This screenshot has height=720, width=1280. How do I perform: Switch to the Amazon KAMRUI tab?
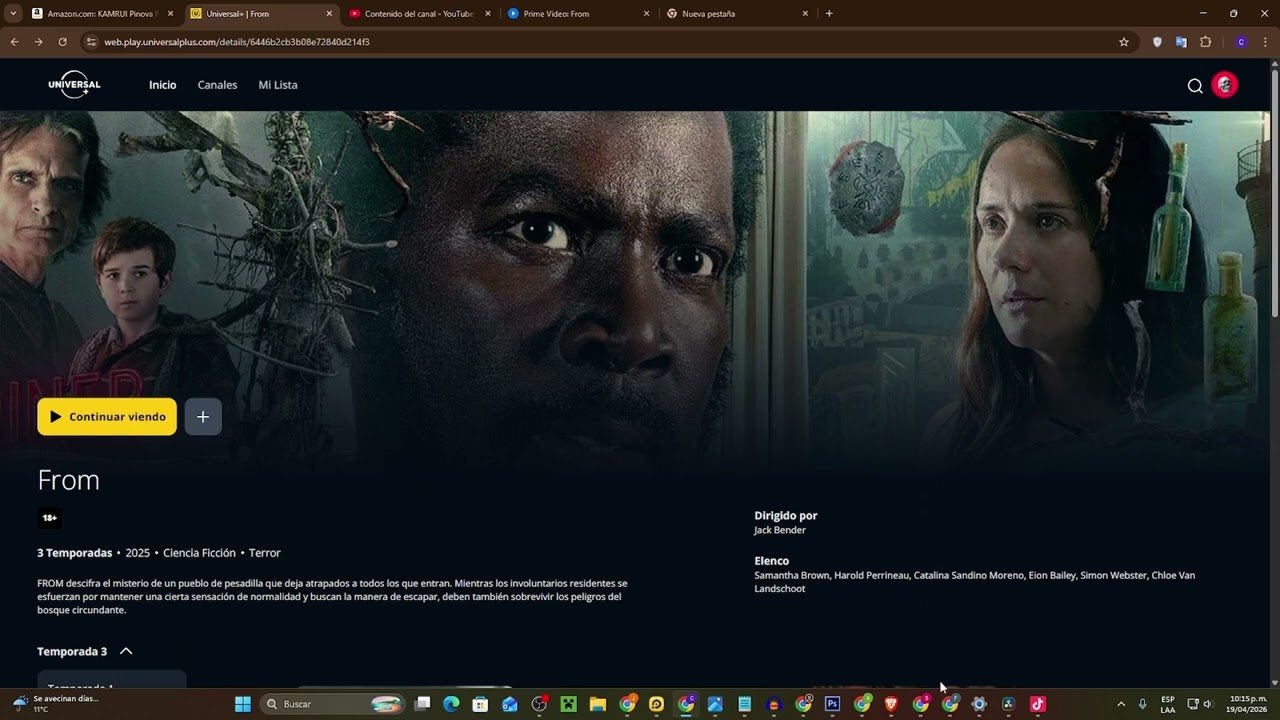pyautogui.click(x=102, y=14)
